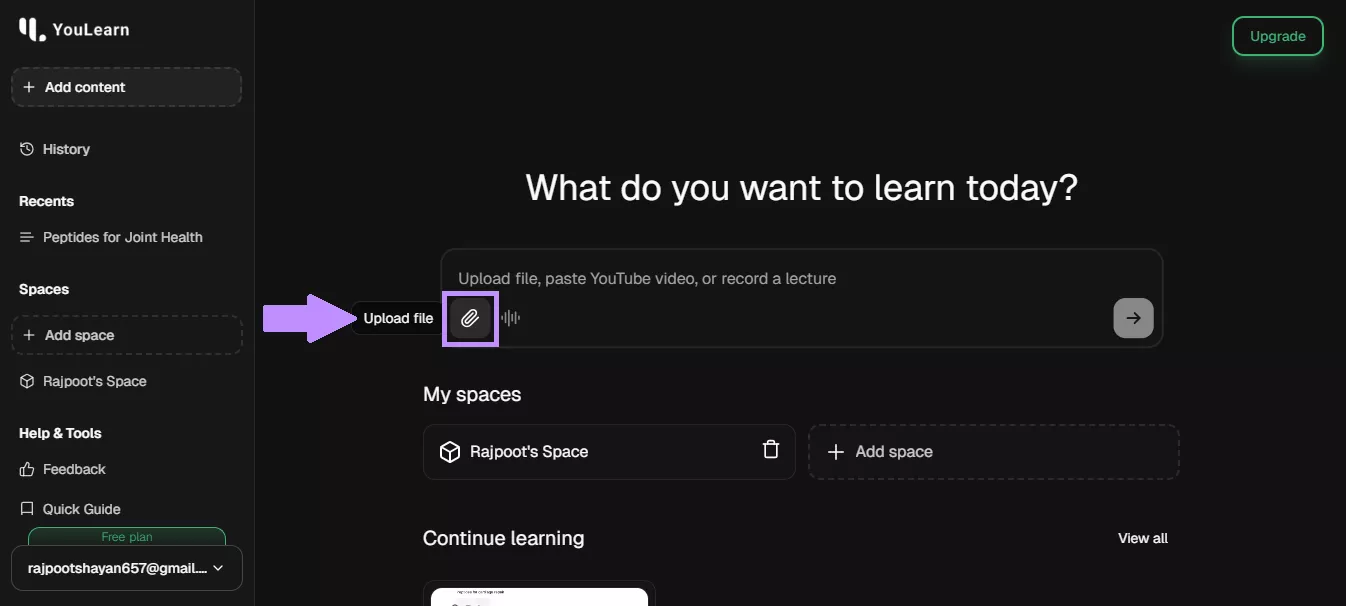Click the paperclip Upload file icon
The height and width of the screenshot is (606, 1346).
point(470,318)
